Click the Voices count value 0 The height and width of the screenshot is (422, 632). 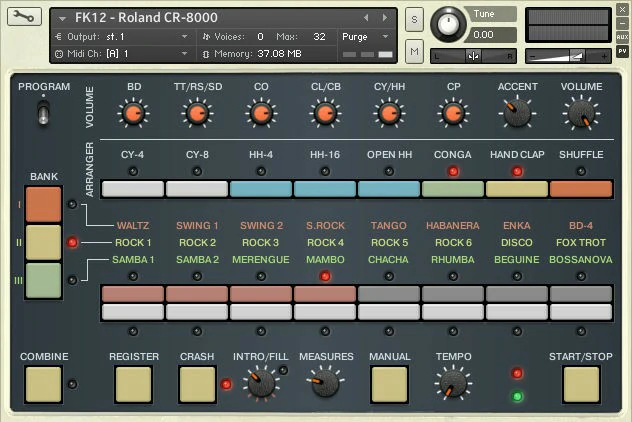click(x=260, y=37)
